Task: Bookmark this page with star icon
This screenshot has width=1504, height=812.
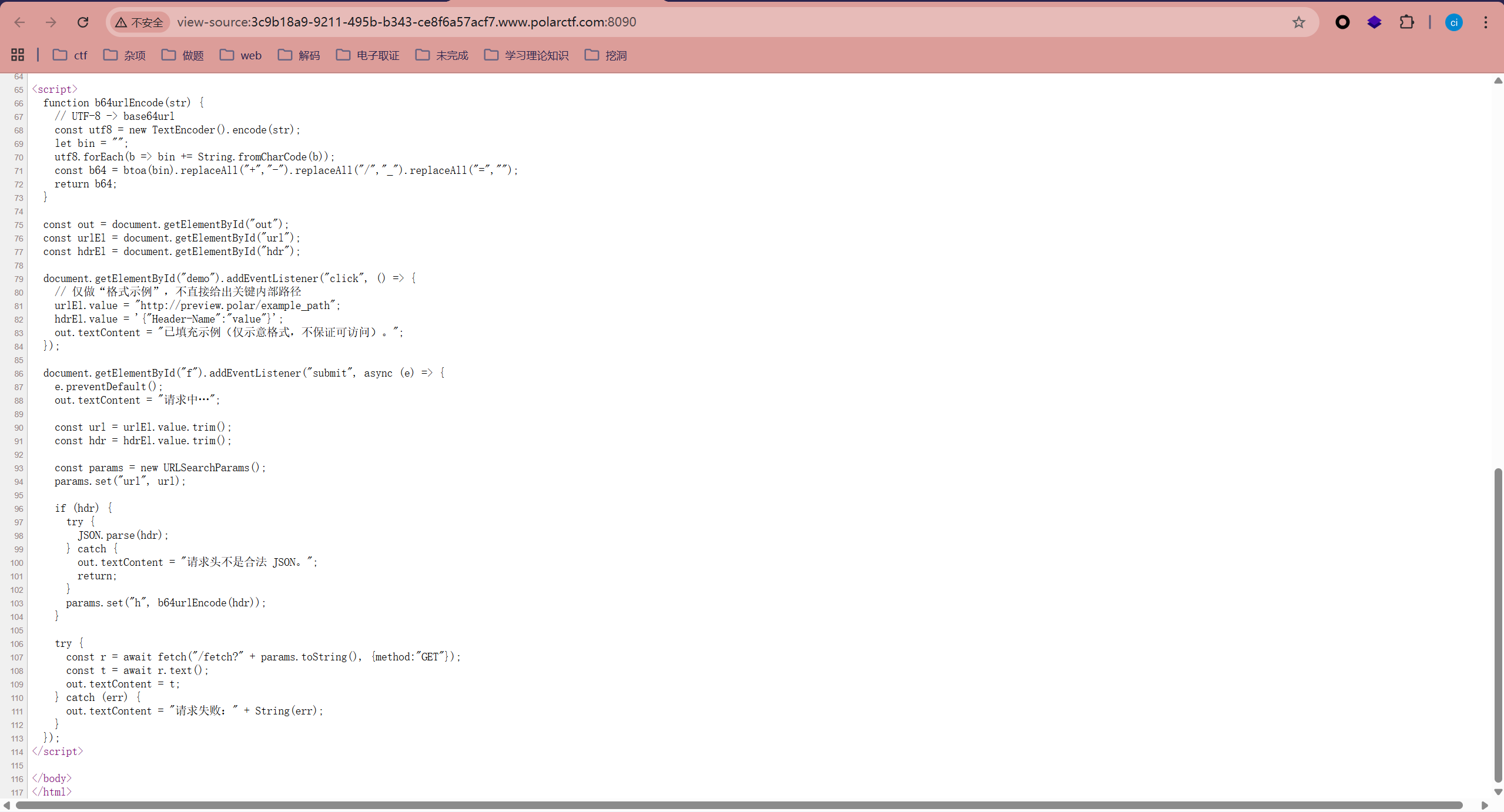Action: (1298, 22)
